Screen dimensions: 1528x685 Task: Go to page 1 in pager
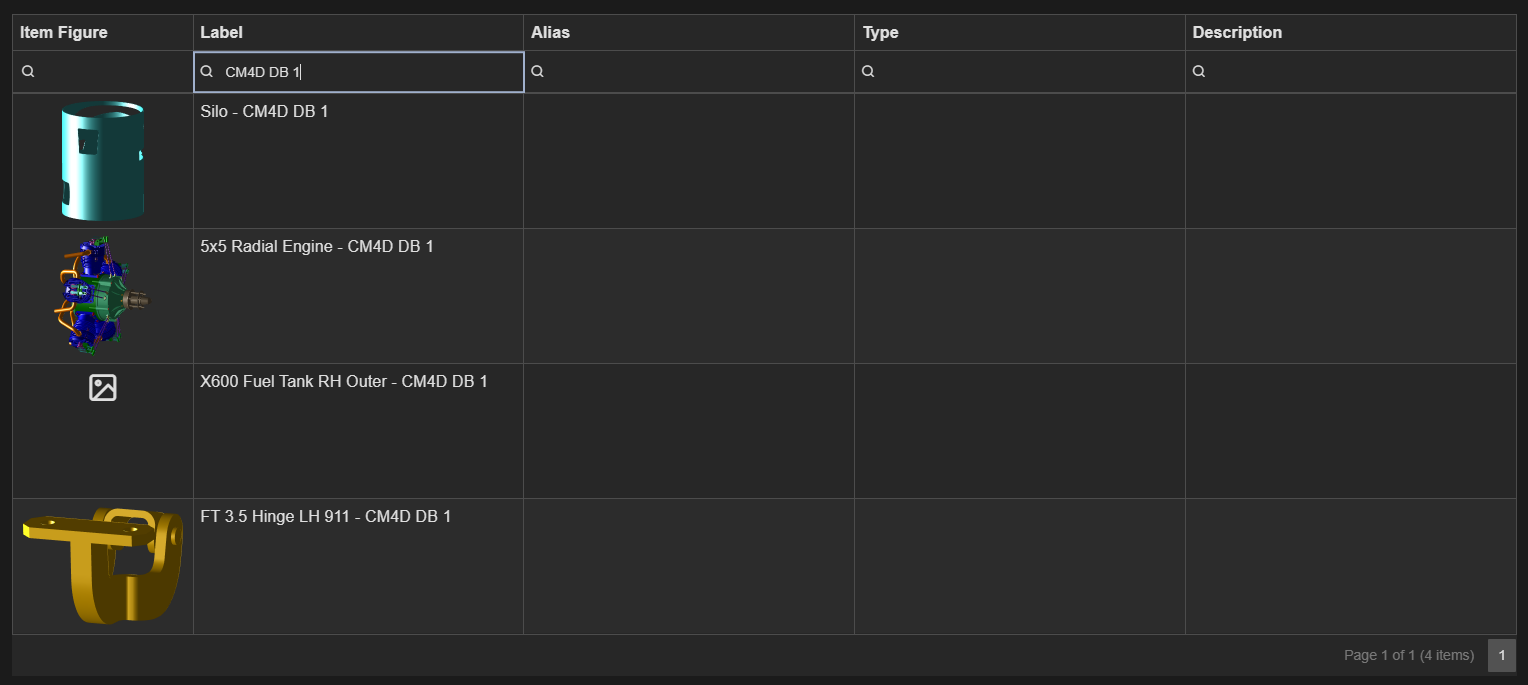(x=1501, y=655)
